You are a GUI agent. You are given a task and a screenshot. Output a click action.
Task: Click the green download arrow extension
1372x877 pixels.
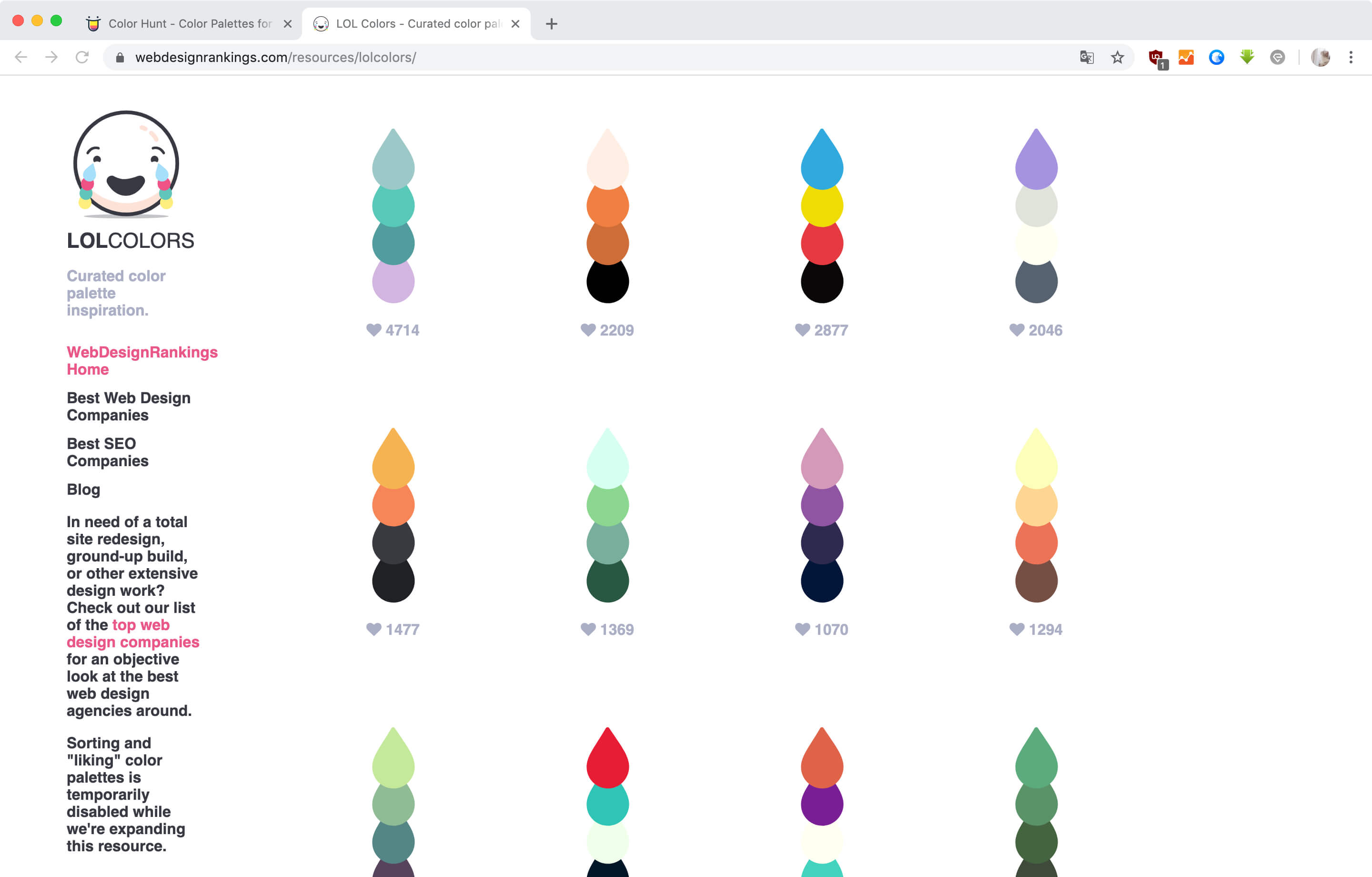(x=1247, y=57)
